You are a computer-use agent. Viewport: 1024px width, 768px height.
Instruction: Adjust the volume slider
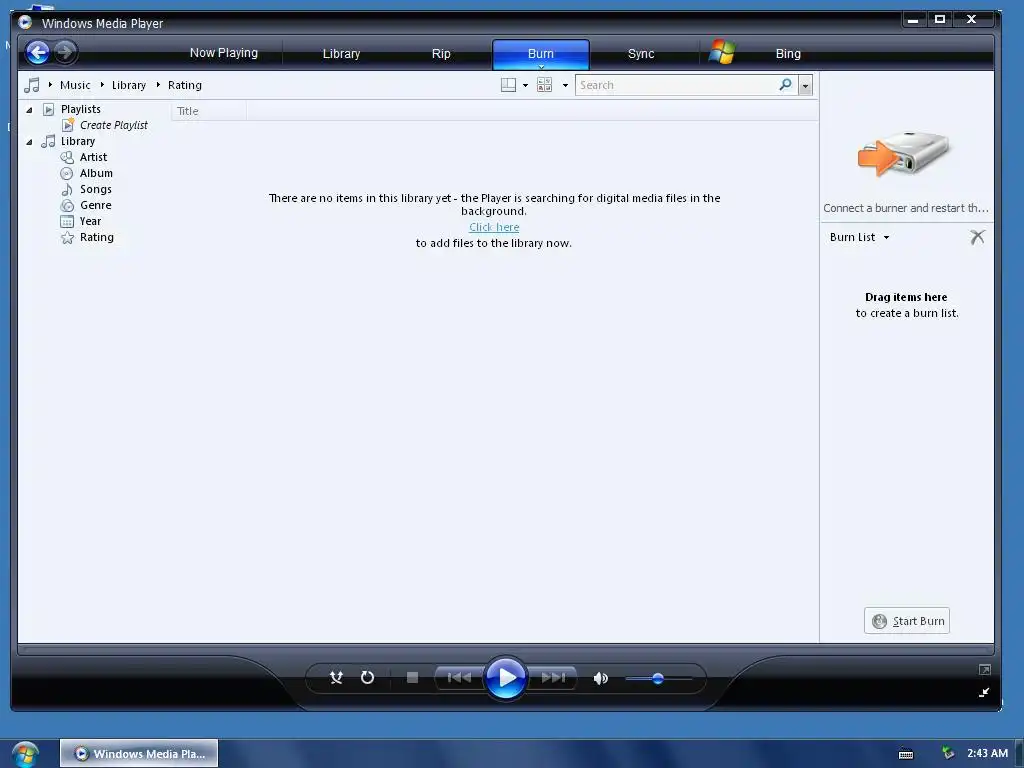coord(658,679)
